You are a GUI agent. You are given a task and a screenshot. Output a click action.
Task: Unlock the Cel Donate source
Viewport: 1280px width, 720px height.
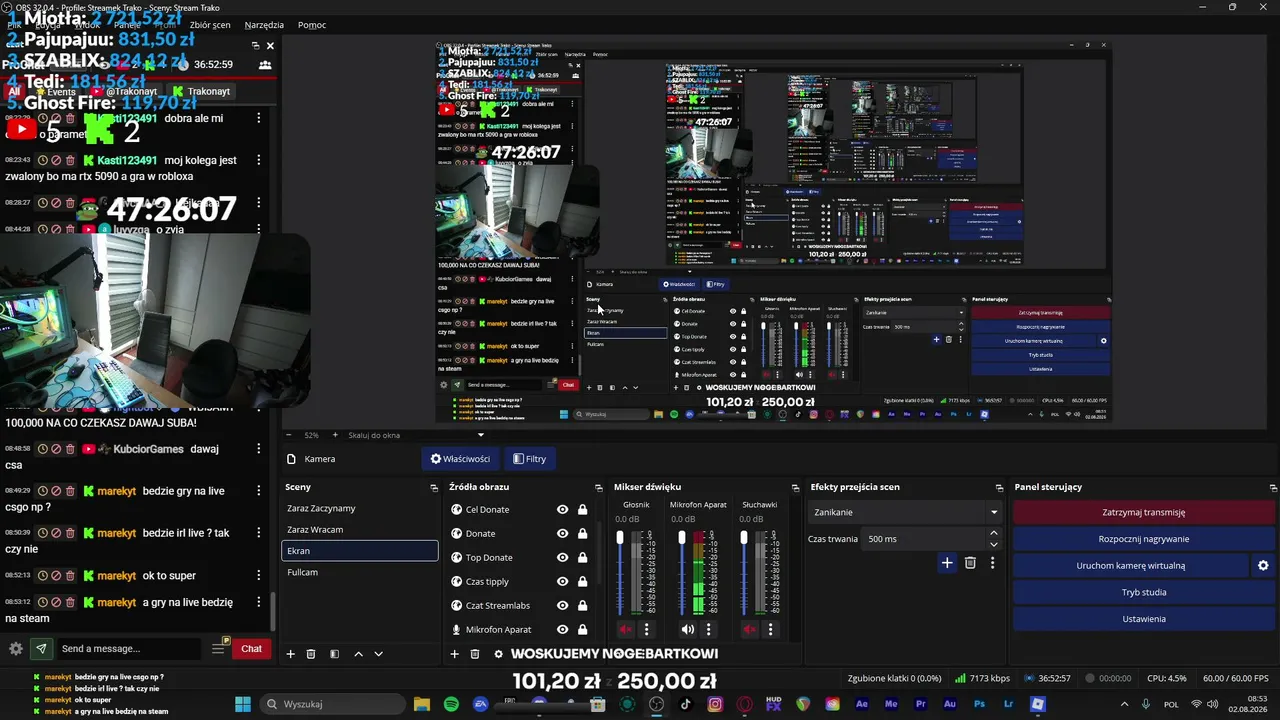click(582, 510)
